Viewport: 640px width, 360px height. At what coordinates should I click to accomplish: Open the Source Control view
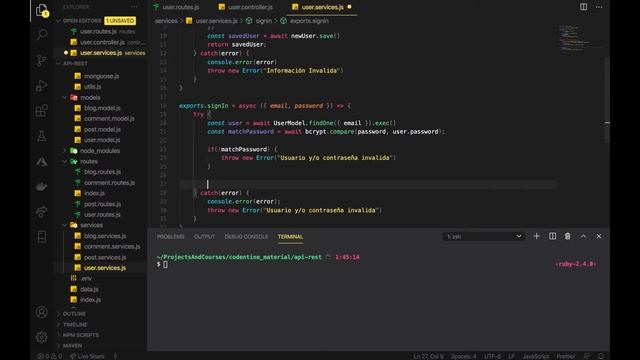coord(42,60)
